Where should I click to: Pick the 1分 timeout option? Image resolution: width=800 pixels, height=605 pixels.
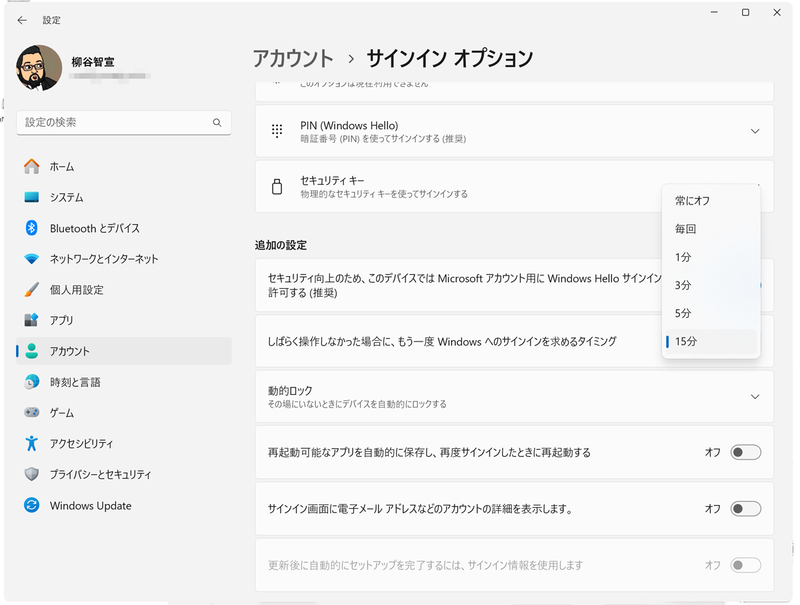click(683, 257)
